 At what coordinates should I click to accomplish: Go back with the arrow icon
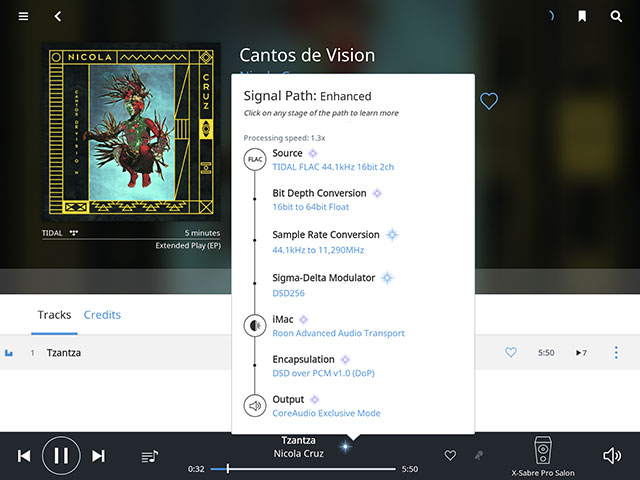tap(58, 16)
